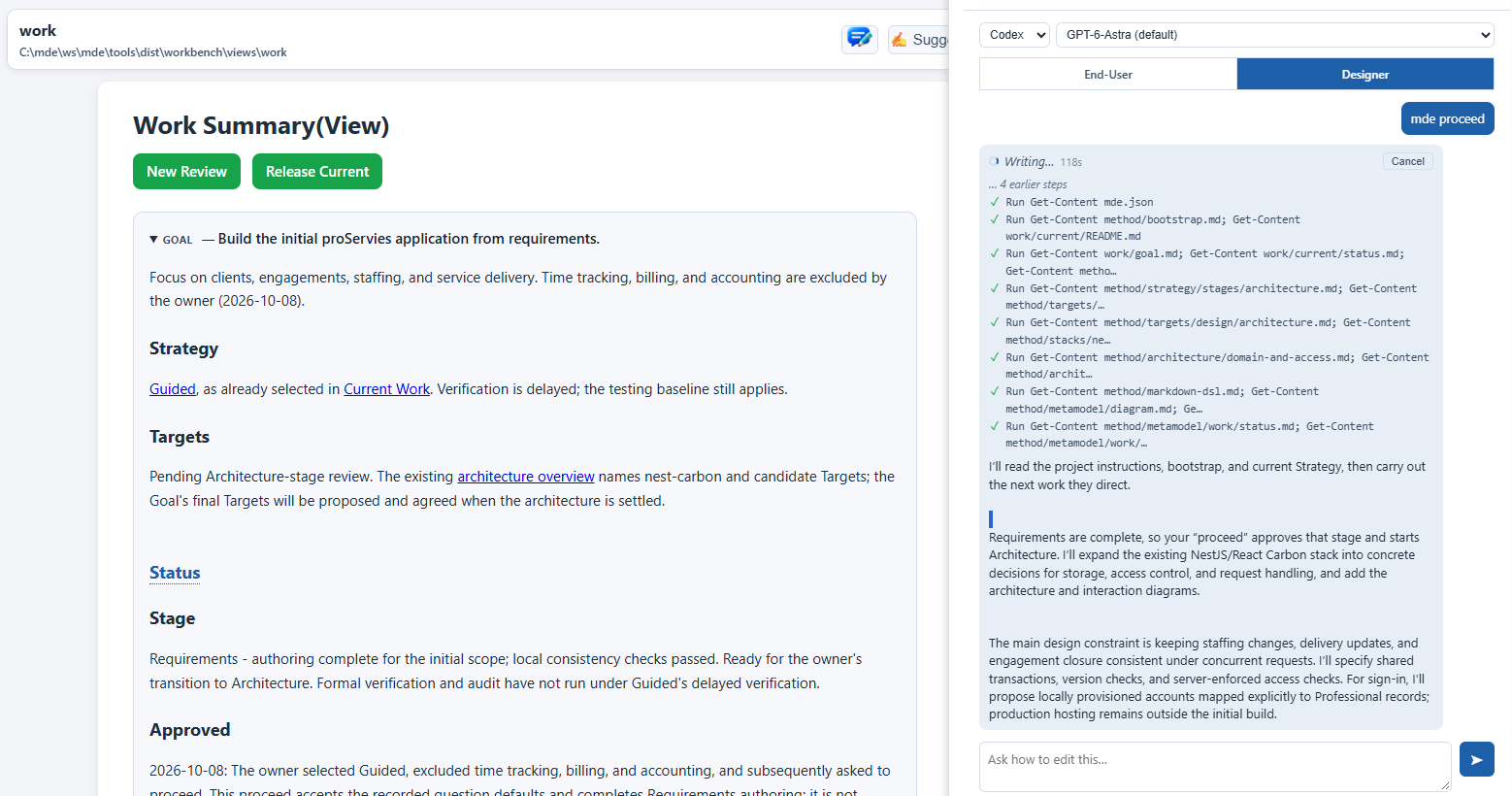Click the Strategy section heading

(183, 348)
